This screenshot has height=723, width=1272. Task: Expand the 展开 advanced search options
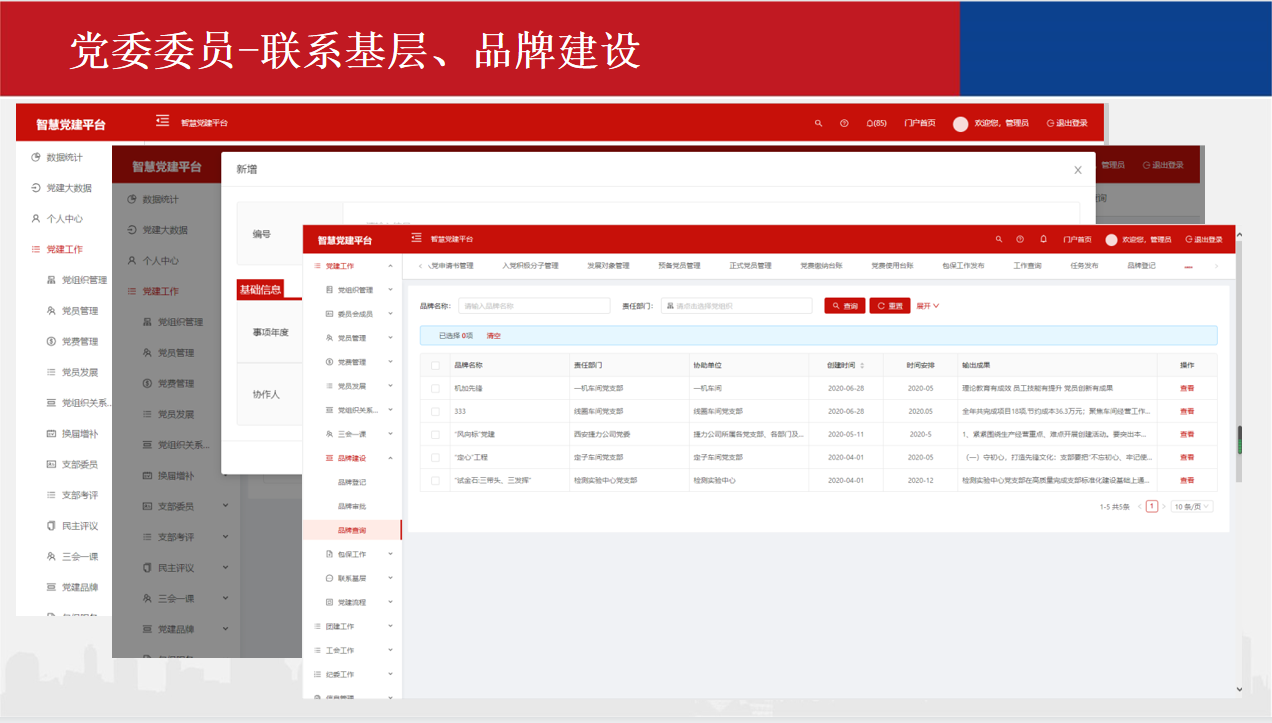coord(928,306)
